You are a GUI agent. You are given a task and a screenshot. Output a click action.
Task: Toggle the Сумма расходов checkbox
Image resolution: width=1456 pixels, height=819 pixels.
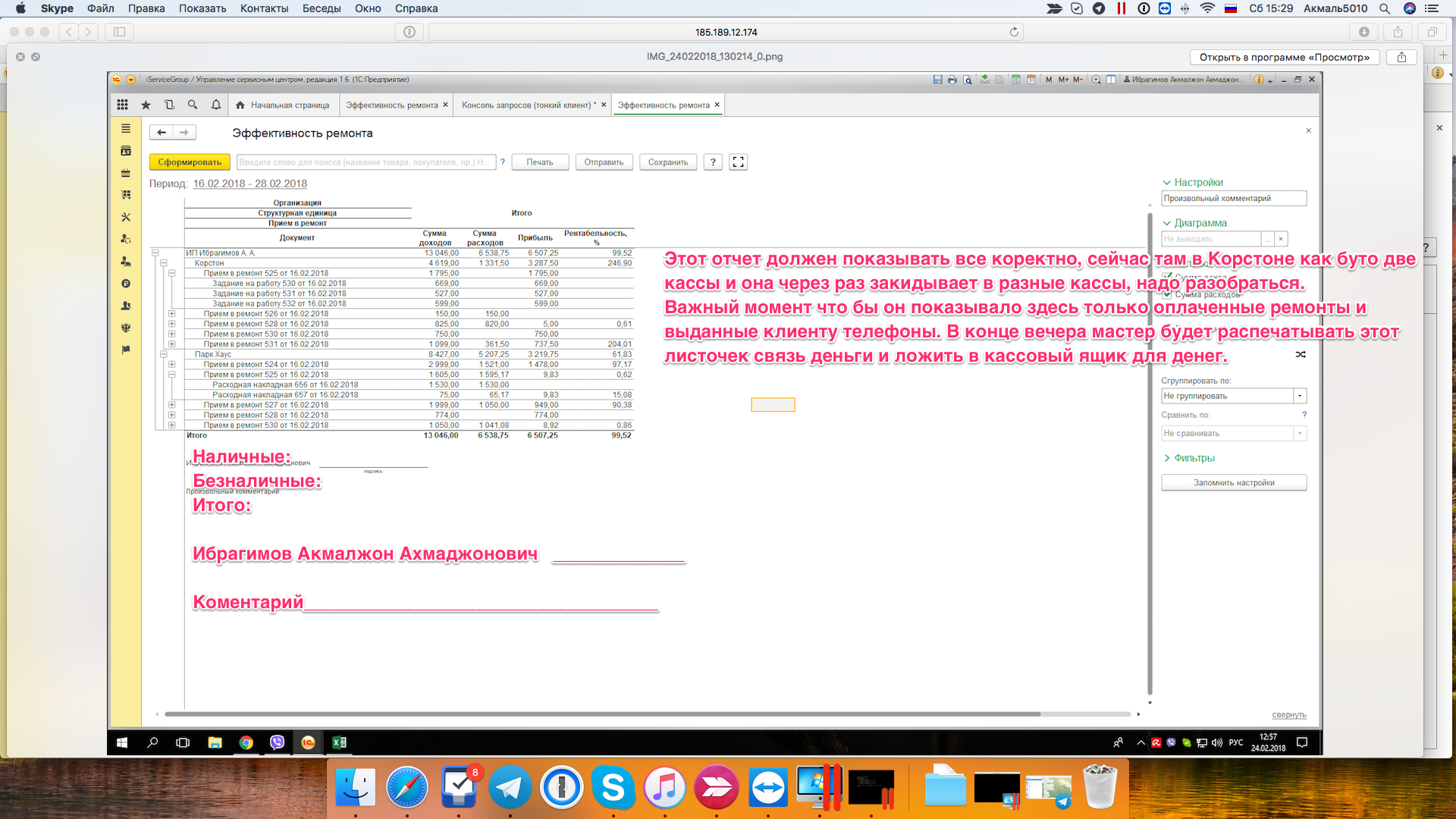[1168, 294]
